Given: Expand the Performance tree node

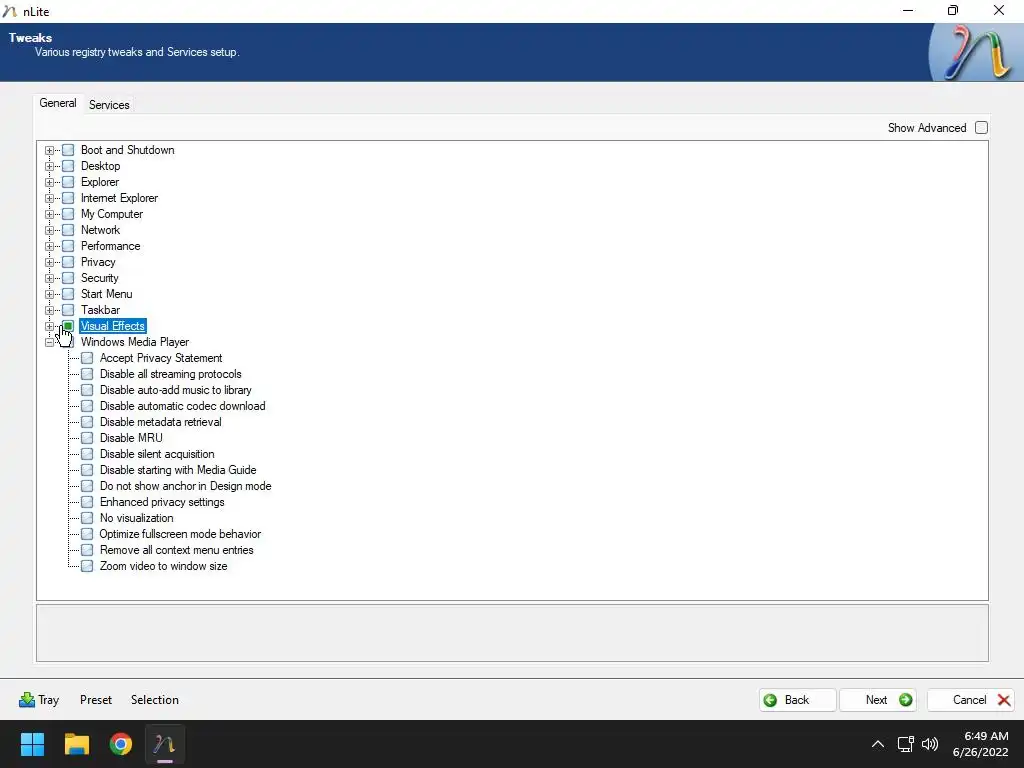Looking at the screenshot, I should pyautogui.click(x=50, y=246).
